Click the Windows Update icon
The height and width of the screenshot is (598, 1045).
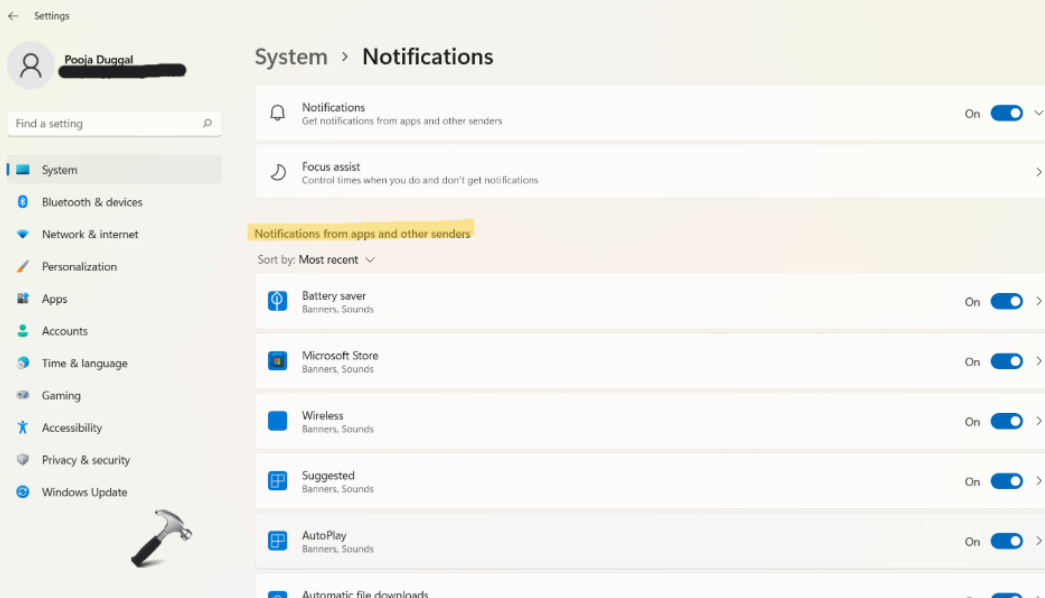pos(22,492)
